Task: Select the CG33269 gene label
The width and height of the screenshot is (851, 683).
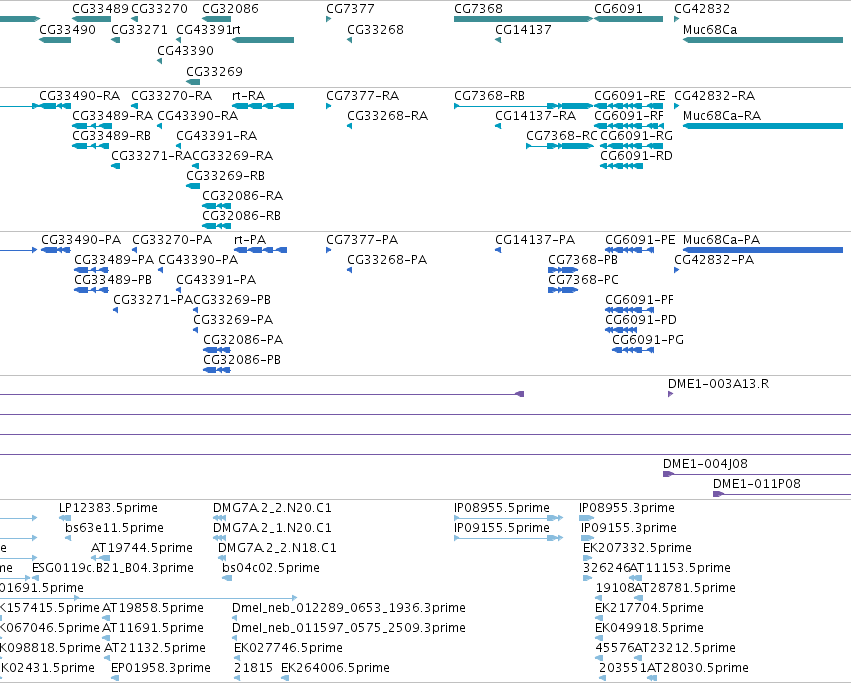Action: [214, 72]
